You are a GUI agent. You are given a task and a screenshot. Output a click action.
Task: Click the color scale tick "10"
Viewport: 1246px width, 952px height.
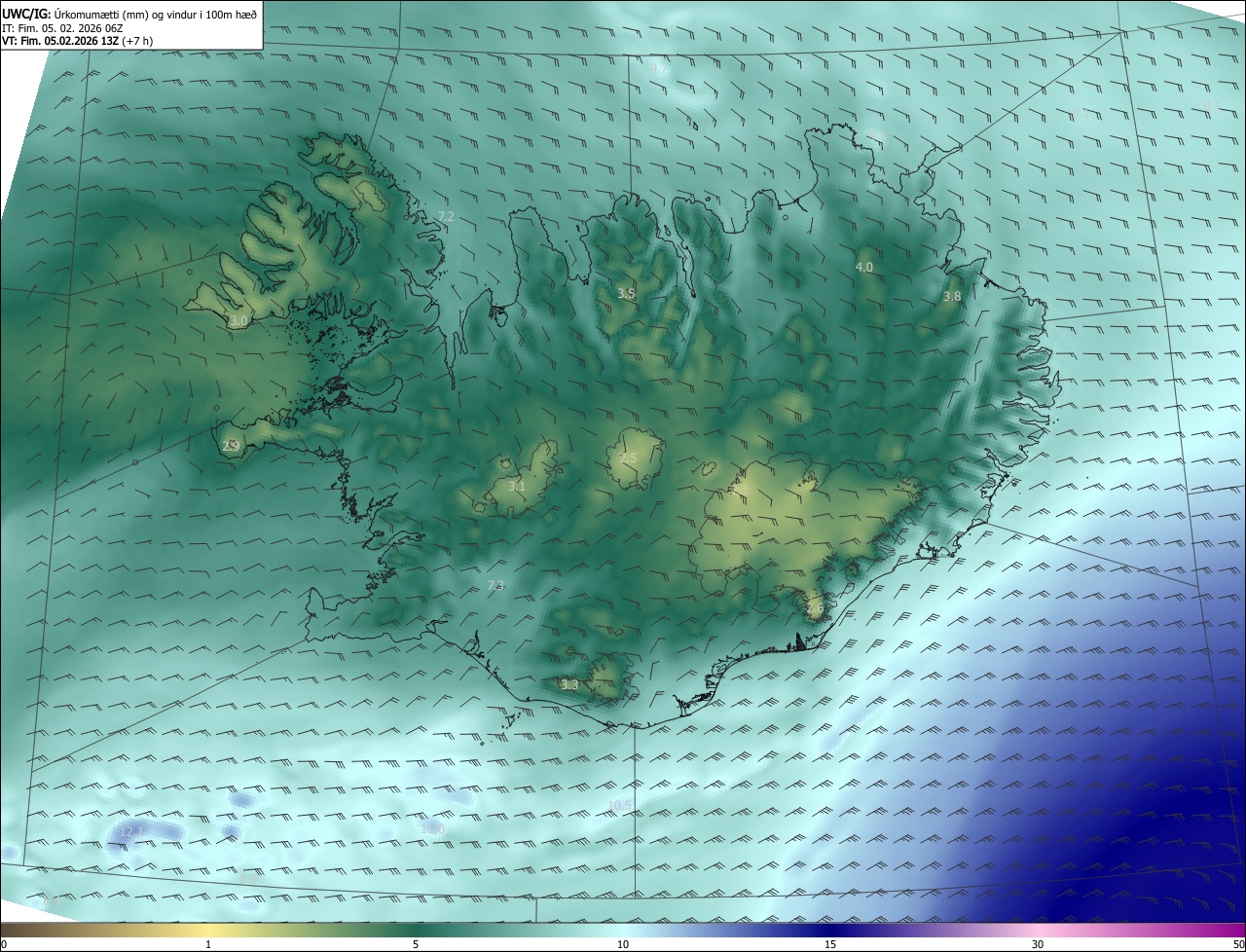coord(623,944)
